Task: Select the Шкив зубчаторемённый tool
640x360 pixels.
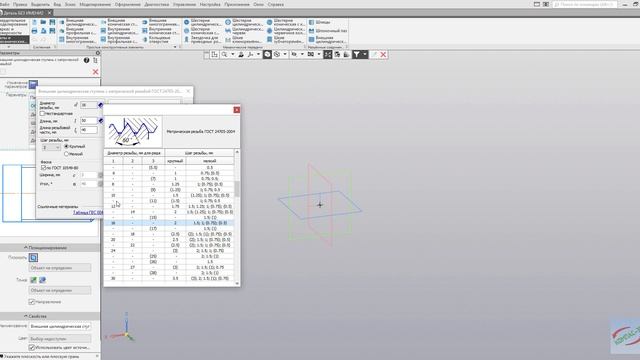Action: point(286,40)
